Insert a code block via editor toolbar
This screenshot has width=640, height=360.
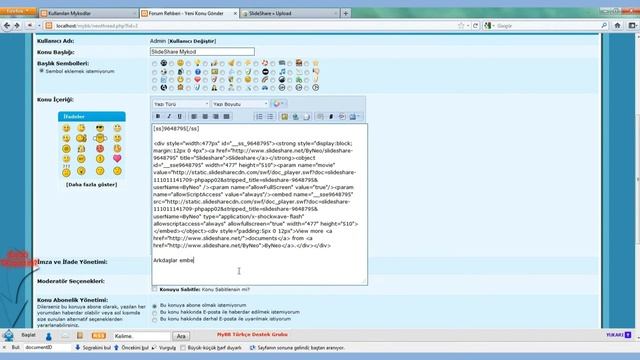tap(331, 116)
